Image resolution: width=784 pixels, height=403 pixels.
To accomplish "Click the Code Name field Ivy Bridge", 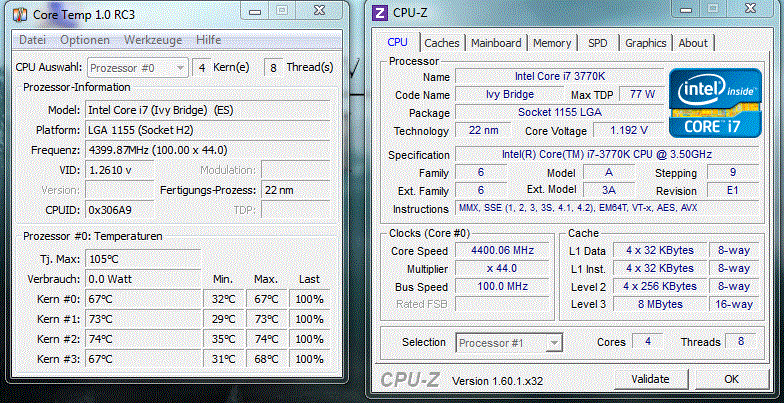I will [x=510, y=94].
